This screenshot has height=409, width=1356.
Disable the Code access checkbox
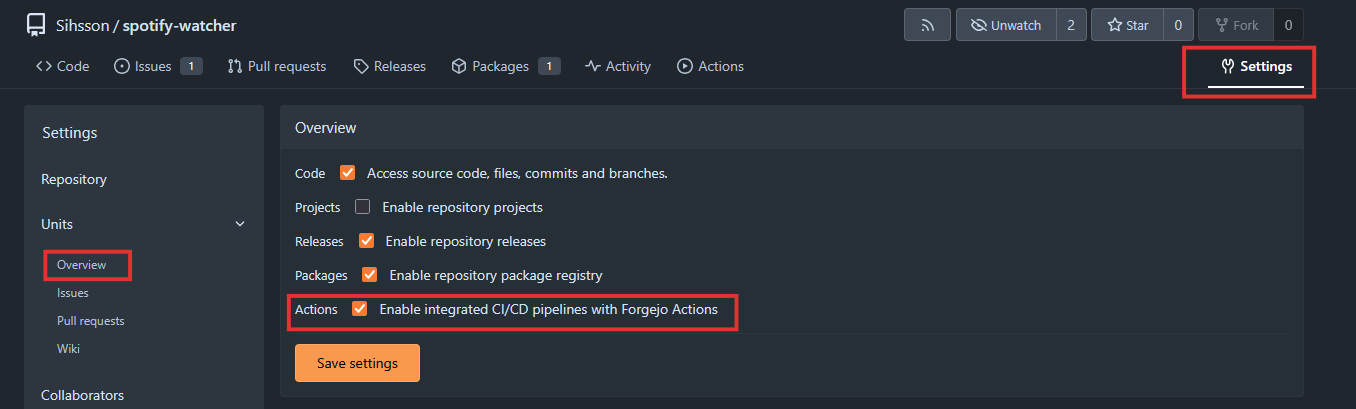click(x=348, y=173)
